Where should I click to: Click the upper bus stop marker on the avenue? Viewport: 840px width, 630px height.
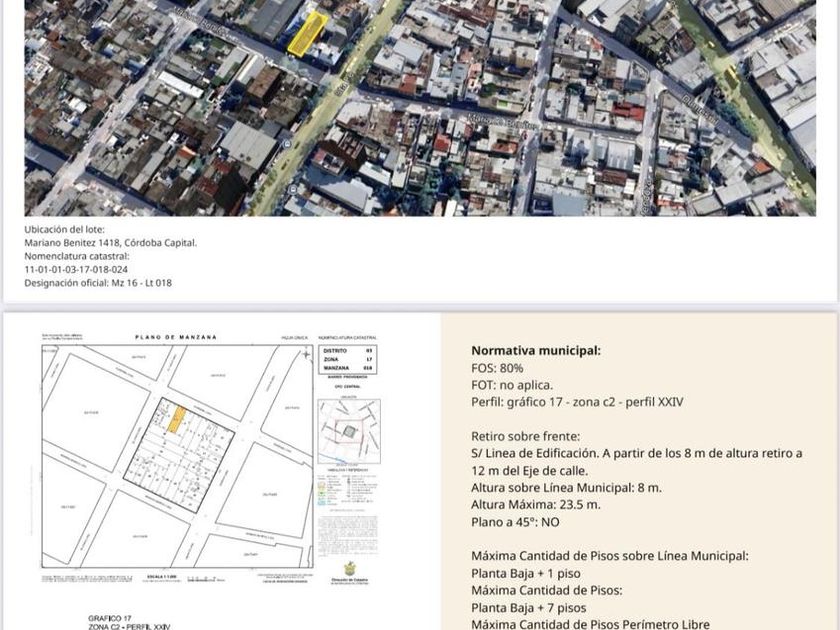[x=287, y=144]
